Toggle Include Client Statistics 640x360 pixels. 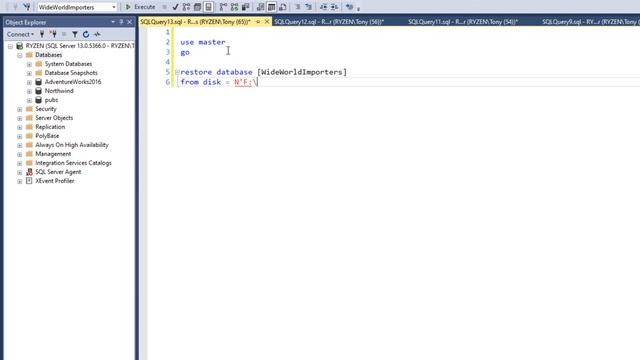pyautogui.click(x=245, y=7)
